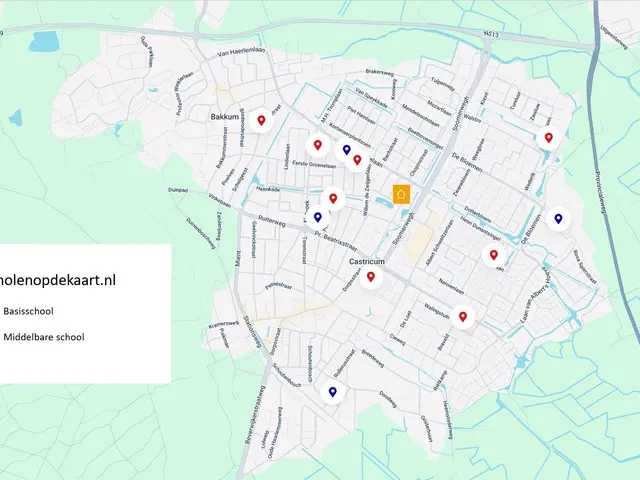
Task: Select the Brakersweg street label
Action: [x=379, y=71]
